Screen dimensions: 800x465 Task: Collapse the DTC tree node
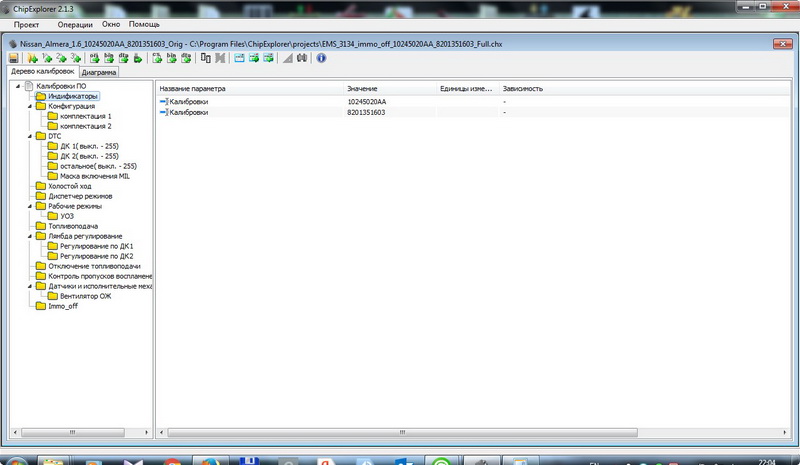[28, 136]
